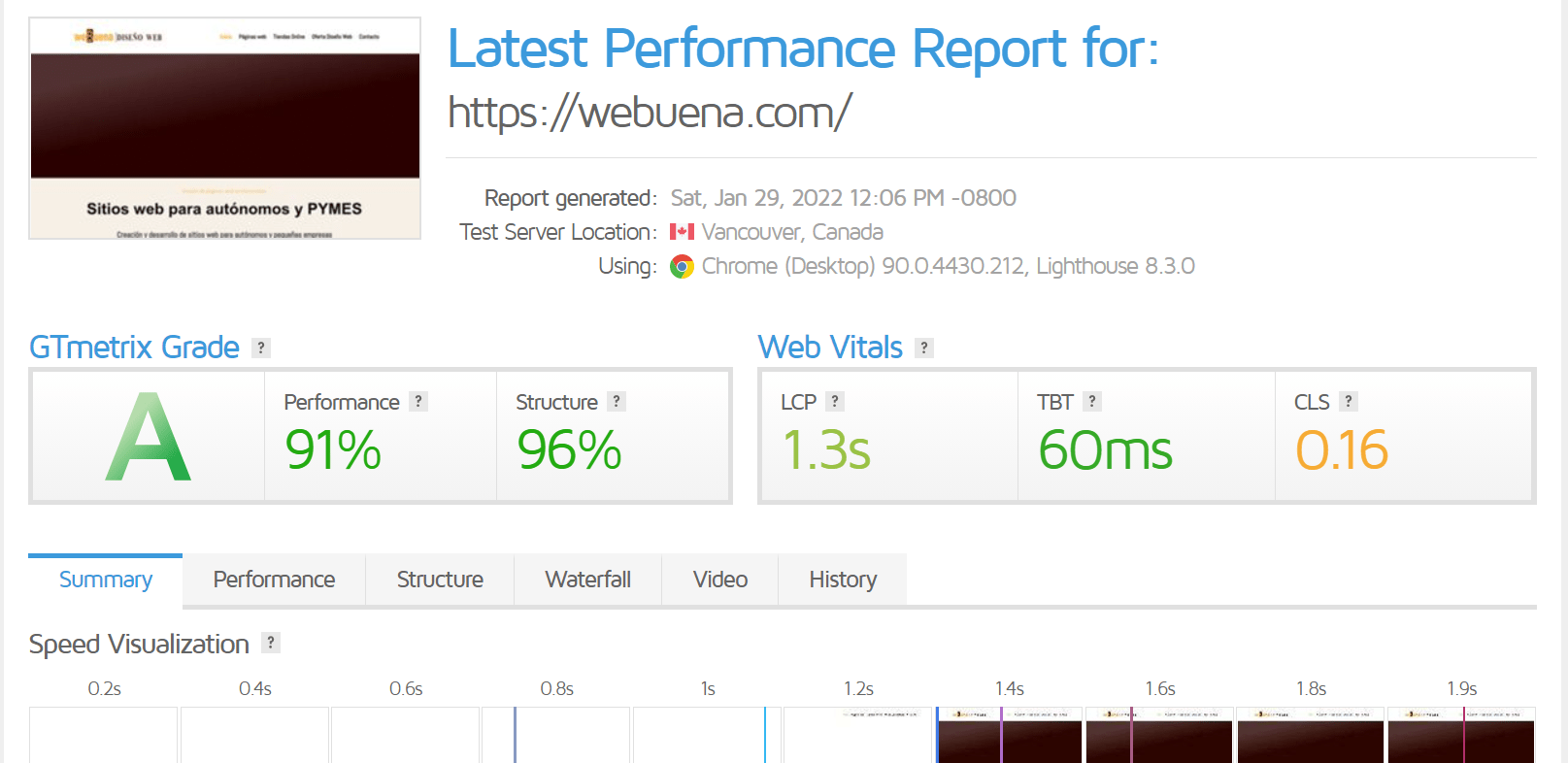Viewport: 1568px width, 763px height.
Task: Open the Waterfall tab
Action: 588,580
